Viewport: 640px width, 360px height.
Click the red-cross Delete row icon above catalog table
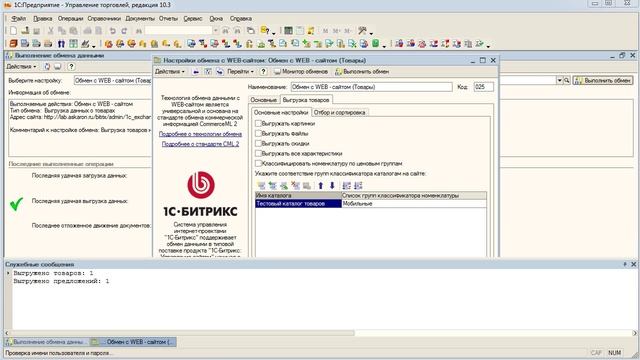point(296,186)
